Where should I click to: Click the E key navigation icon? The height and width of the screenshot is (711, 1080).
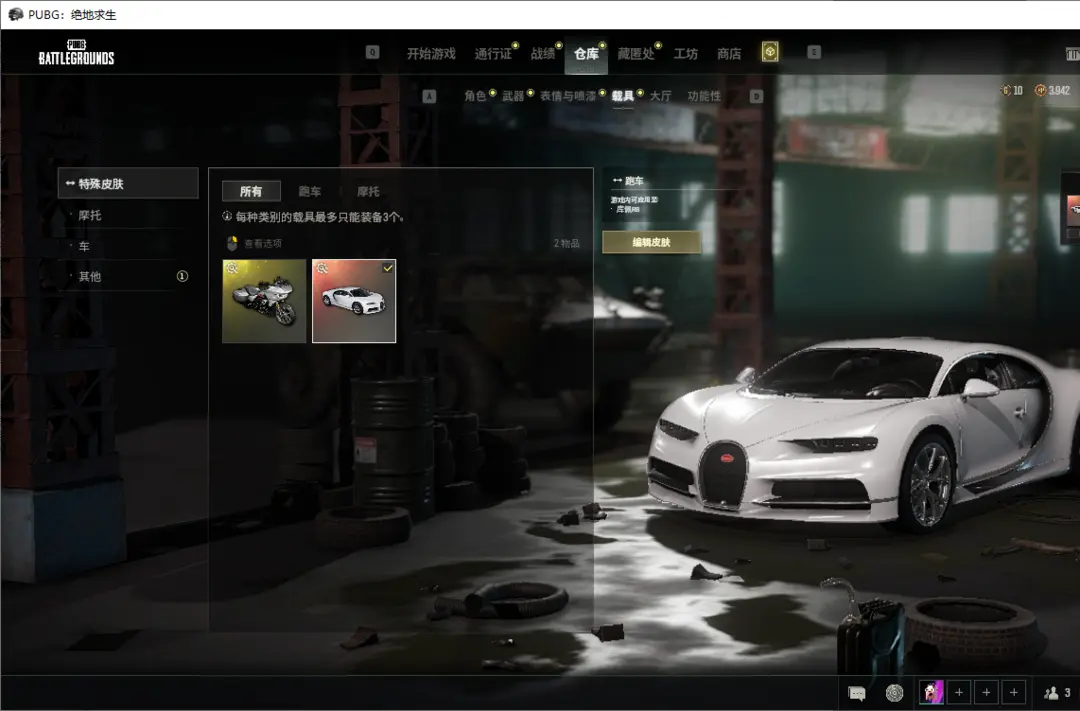[813, 52]
